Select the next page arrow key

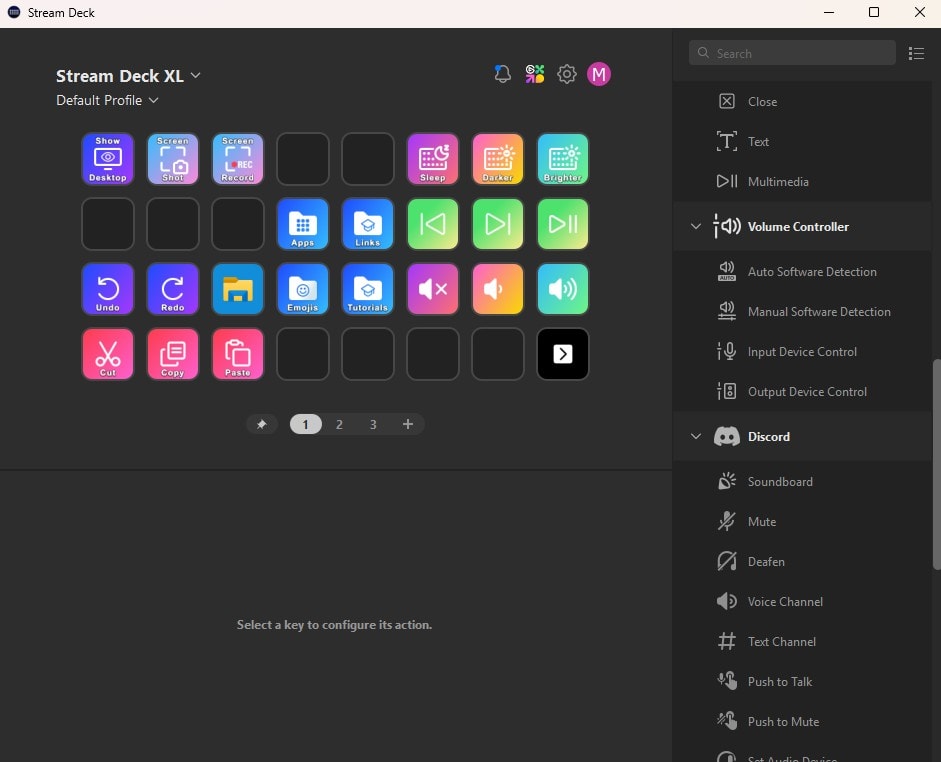pos(563,354)
